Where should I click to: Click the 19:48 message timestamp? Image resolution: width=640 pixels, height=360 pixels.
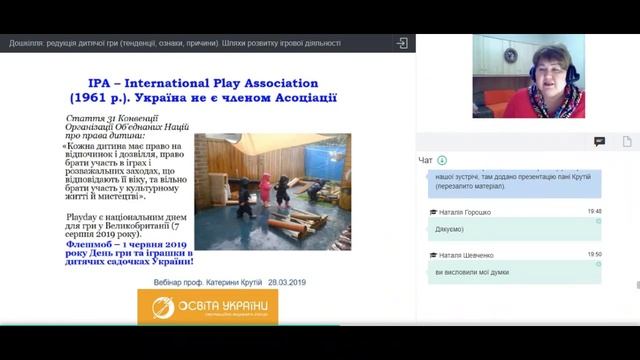(x=595, y=211)
